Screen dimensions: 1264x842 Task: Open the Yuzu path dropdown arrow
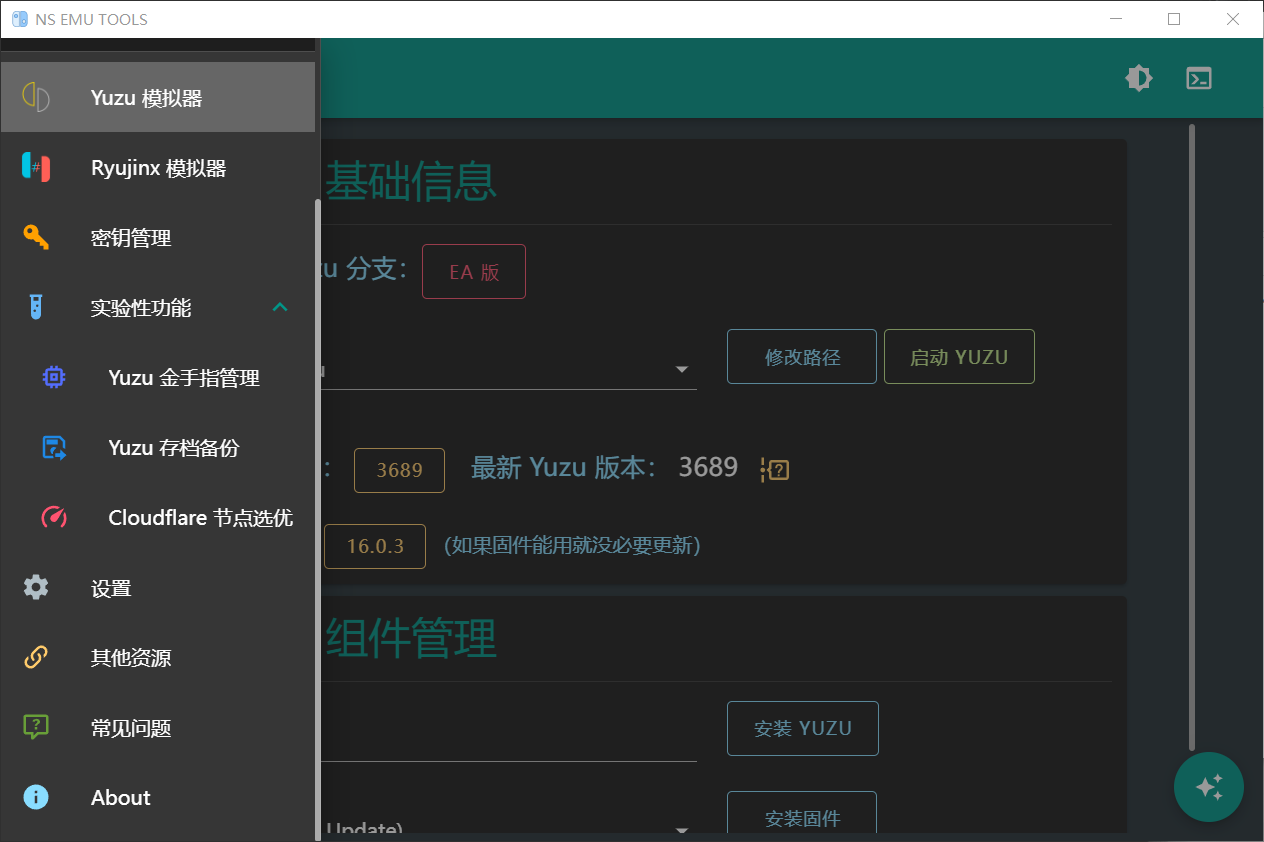[682, 369]
